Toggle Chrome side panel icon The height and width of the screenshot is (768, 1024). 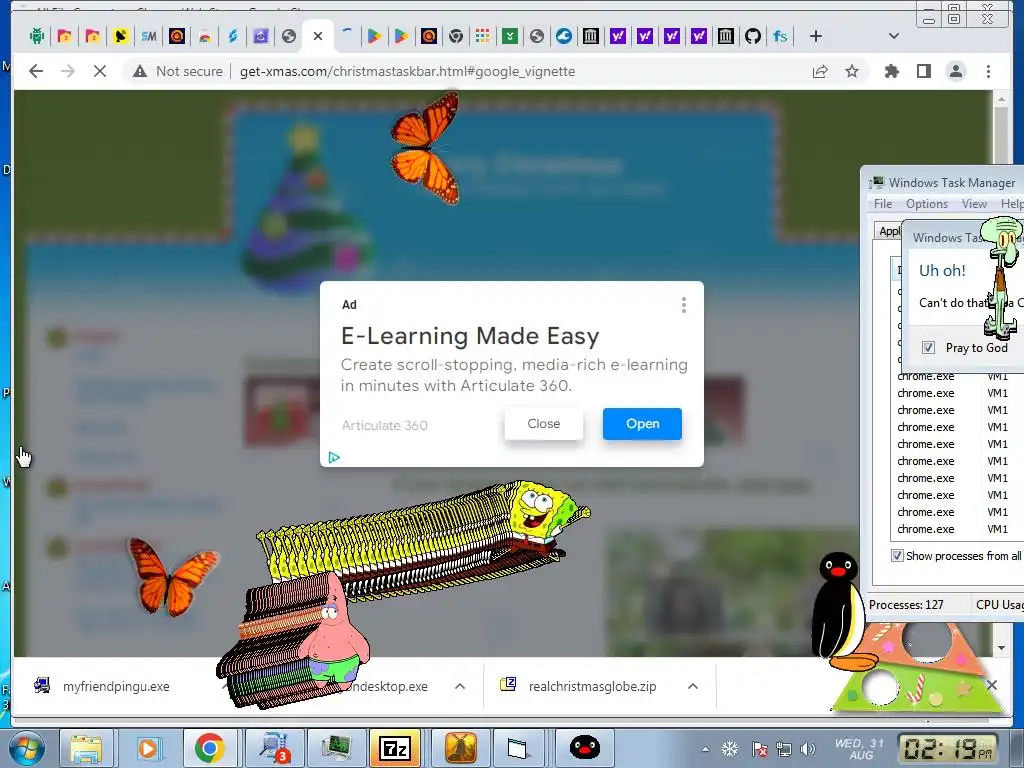[x=923, y=71]
